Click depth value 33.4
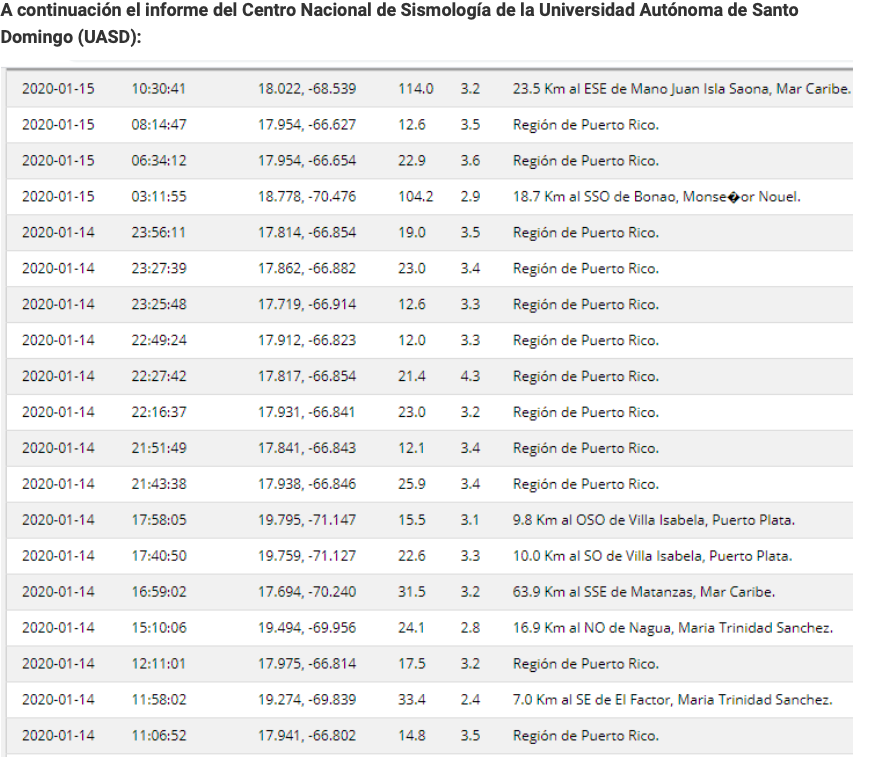The image size is (870, 757). [412, 700]
